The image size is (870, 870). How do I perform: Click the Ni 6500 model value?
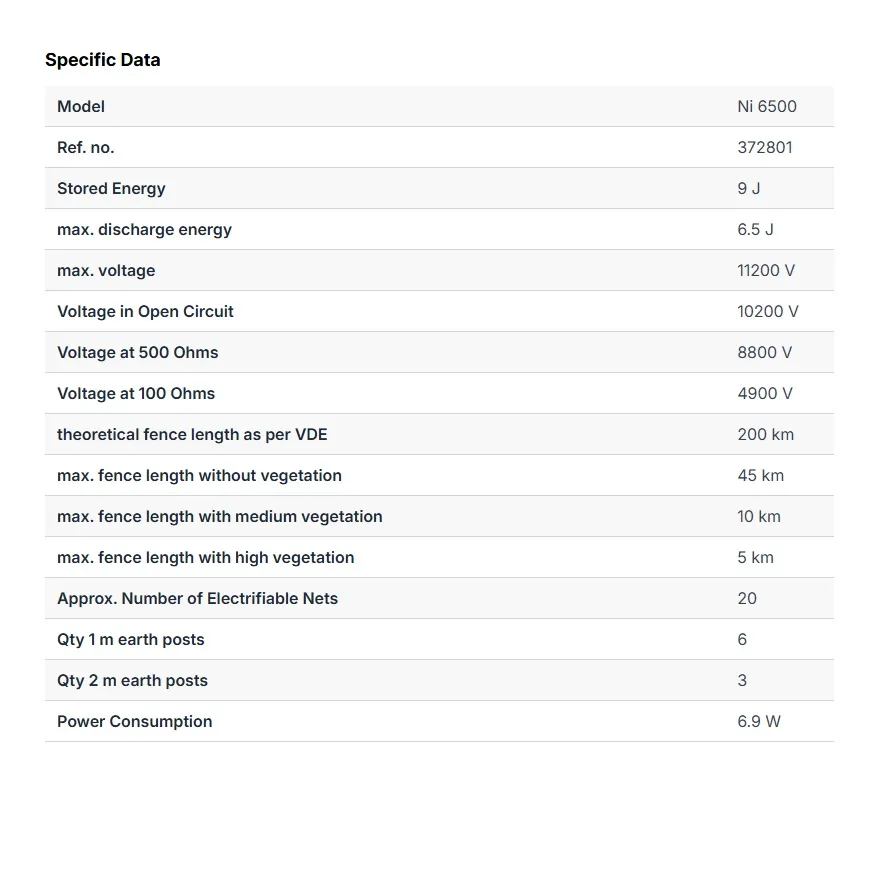(x=767, y=106)
